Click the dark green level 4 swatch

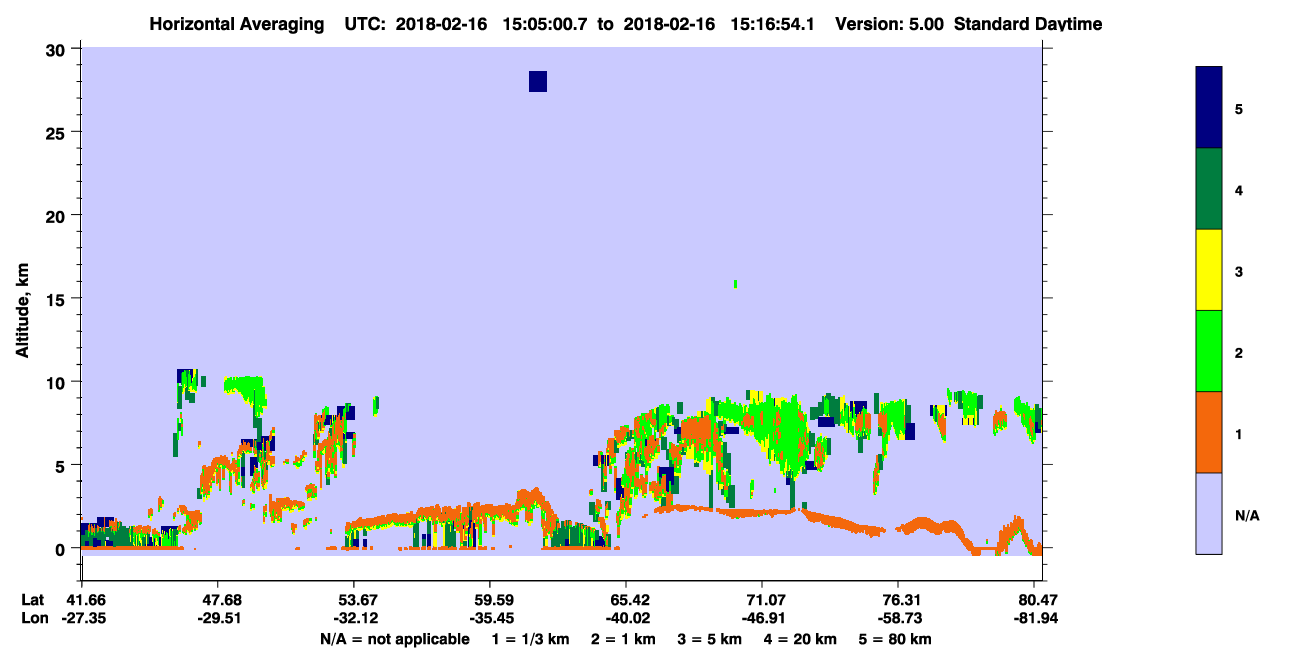1209,189
